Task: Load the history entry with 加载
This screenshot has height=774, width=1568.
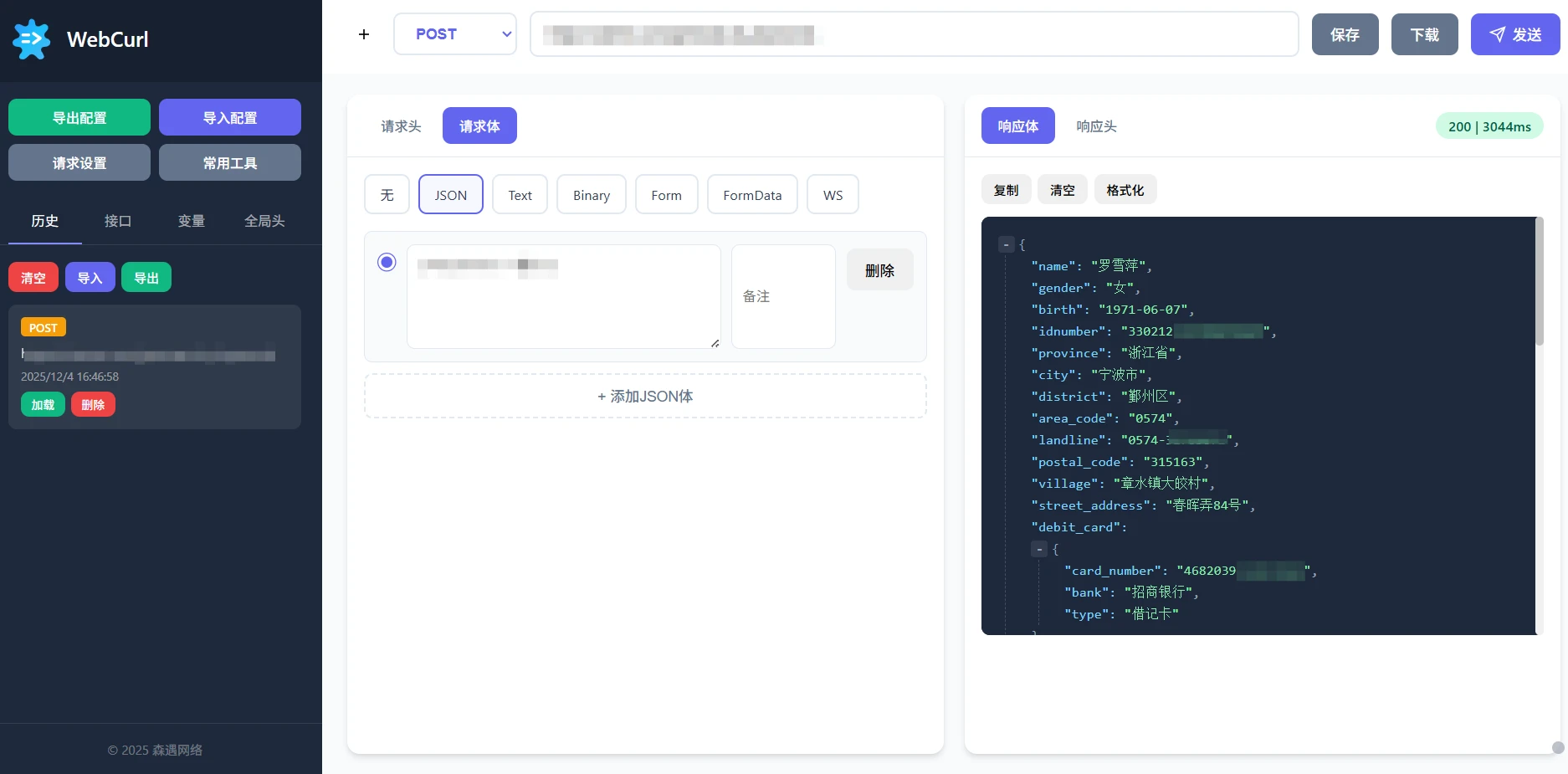Action: [43, 405]
